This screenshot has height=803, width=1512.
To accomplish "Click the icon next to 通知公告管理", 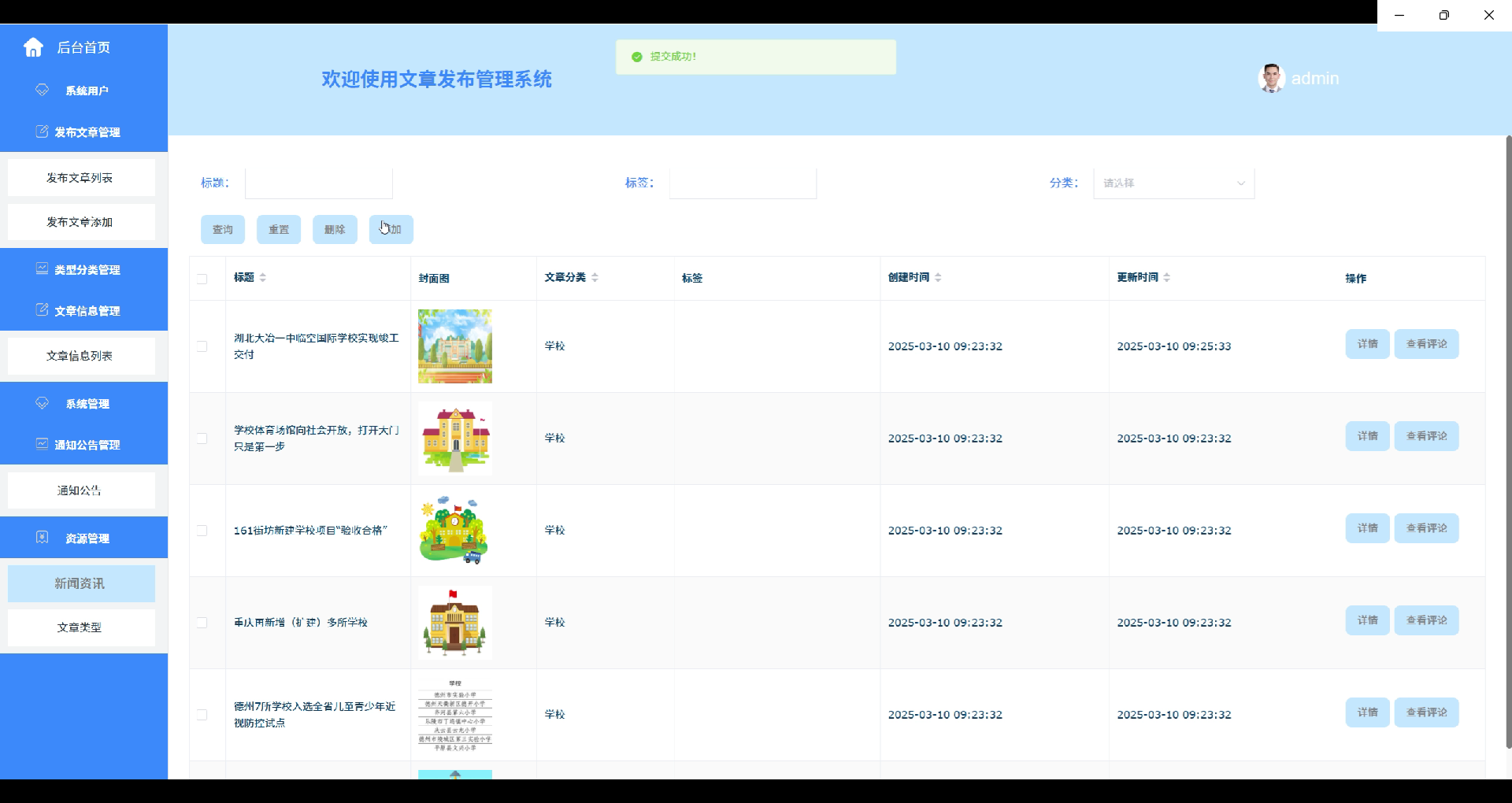I will click(43, 444).
